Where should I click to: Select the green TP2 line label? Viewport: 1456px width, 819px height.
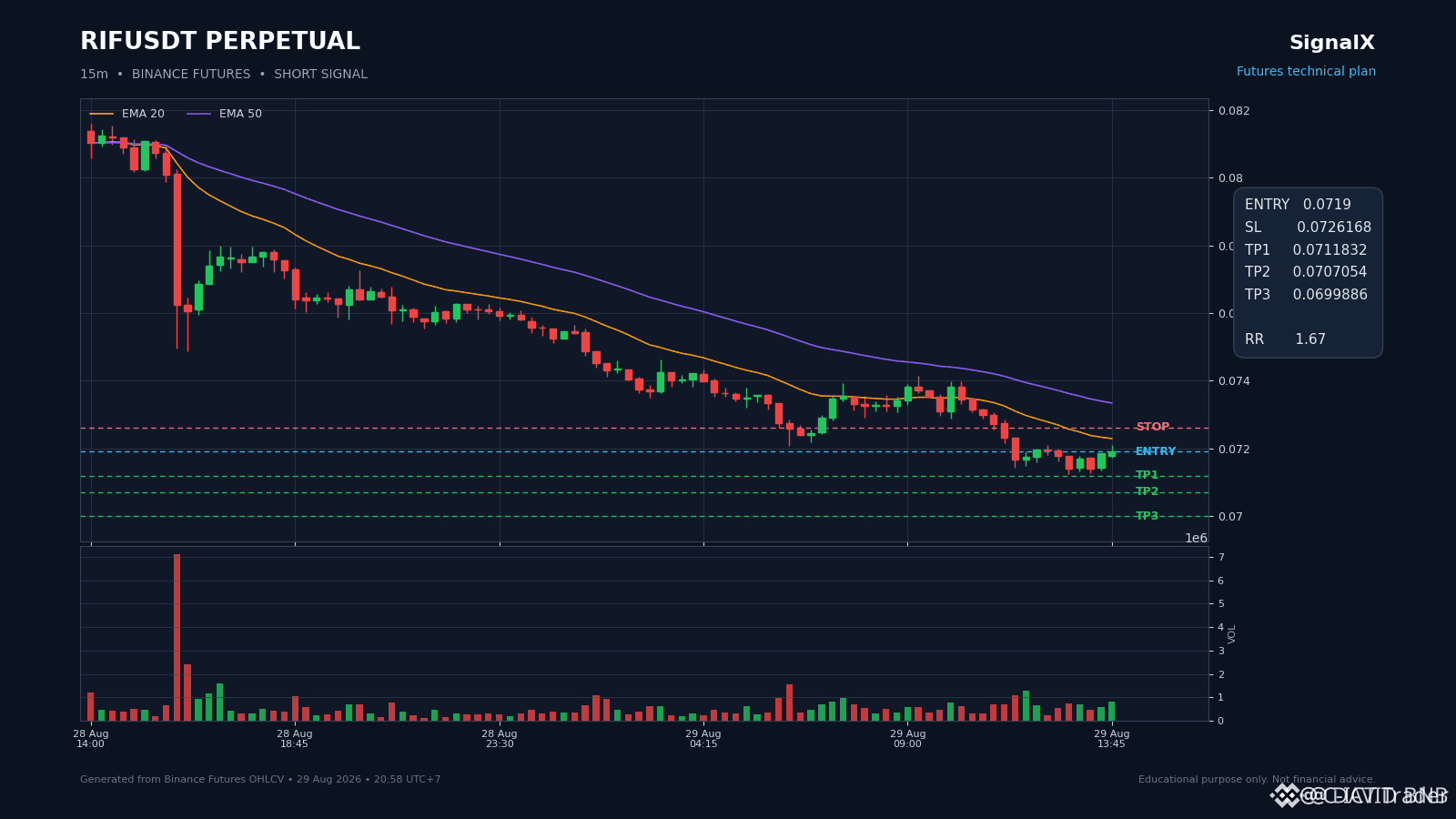coord(1147,491)
